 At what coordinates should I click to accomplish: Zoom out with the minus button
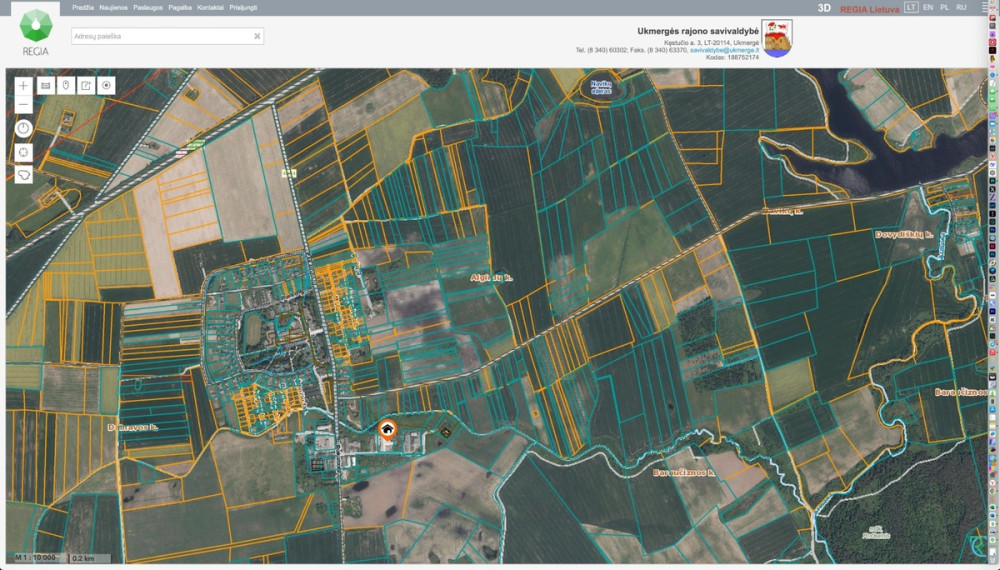24,104
